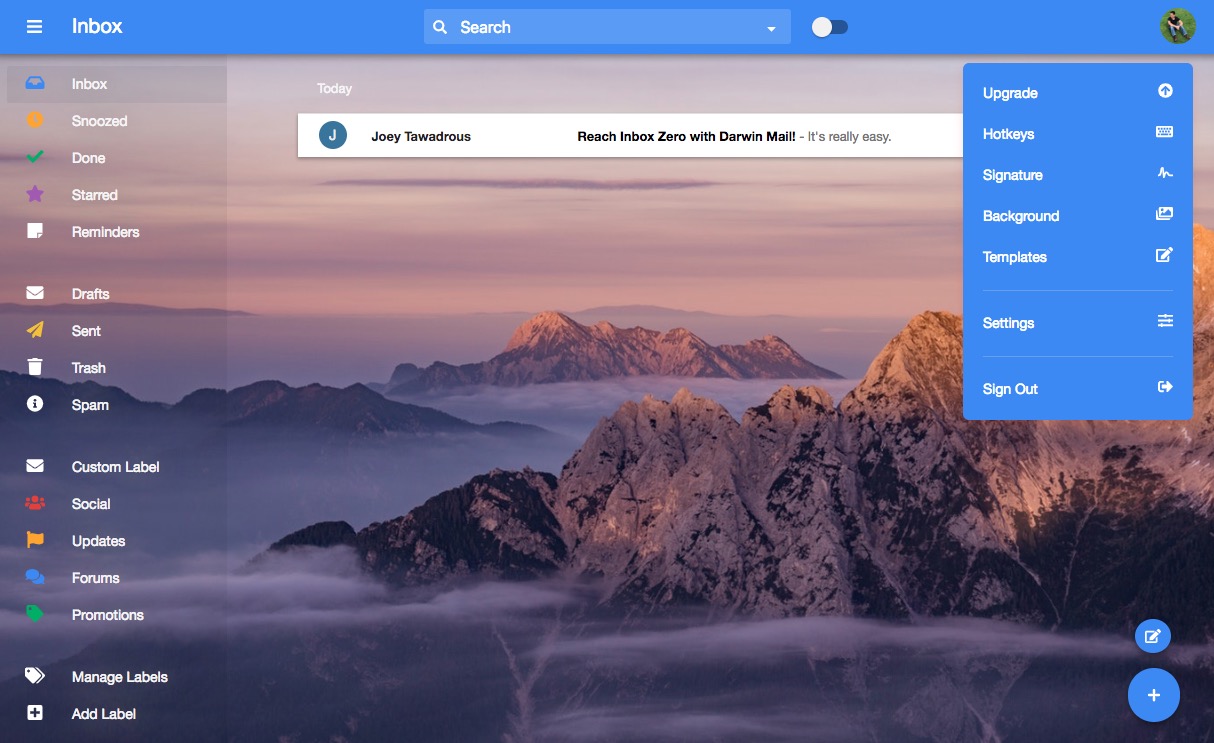This screenshot has width=1214, height=743.
Task: Open Starred via the purple star icon
Action: point(35,195)
